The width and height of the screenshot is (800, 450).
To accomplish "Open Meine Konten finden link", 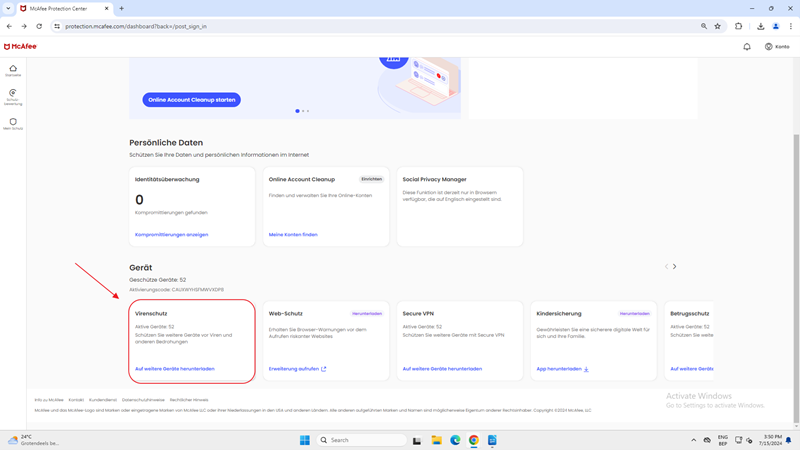I will [x=293, y=235].
